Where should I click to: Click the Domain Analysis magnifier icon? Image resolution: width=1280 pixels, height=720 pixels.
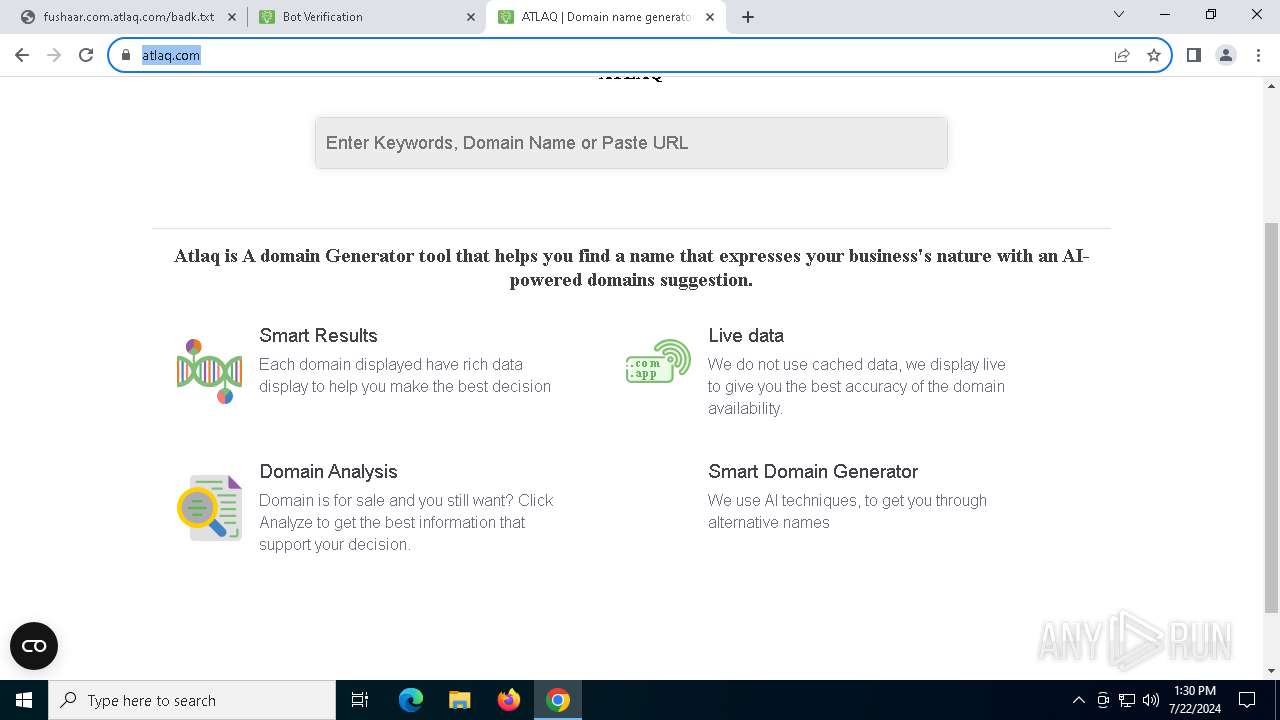tap(210, 508)
